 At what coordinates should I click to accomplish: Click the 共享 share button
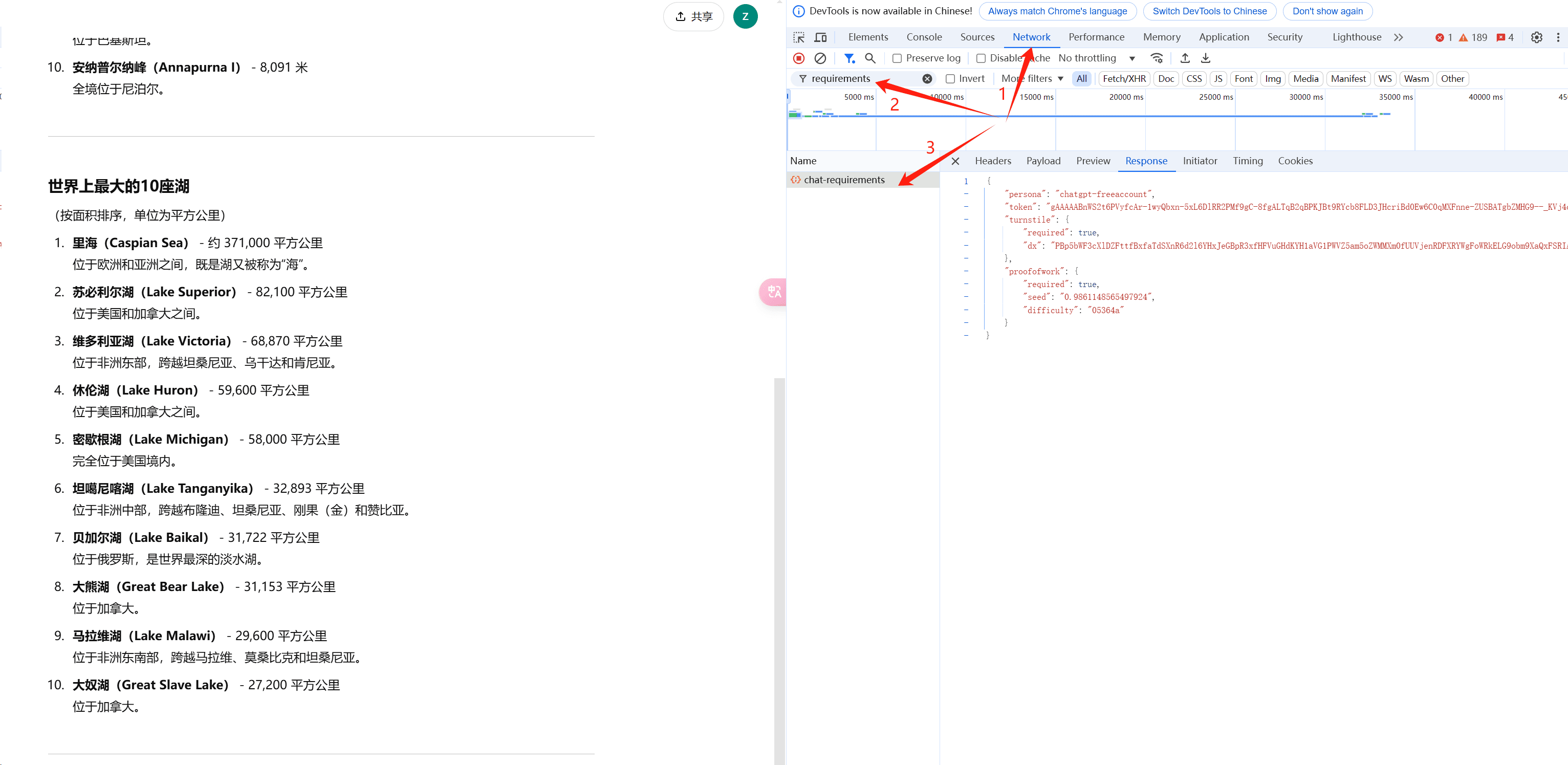693,16
